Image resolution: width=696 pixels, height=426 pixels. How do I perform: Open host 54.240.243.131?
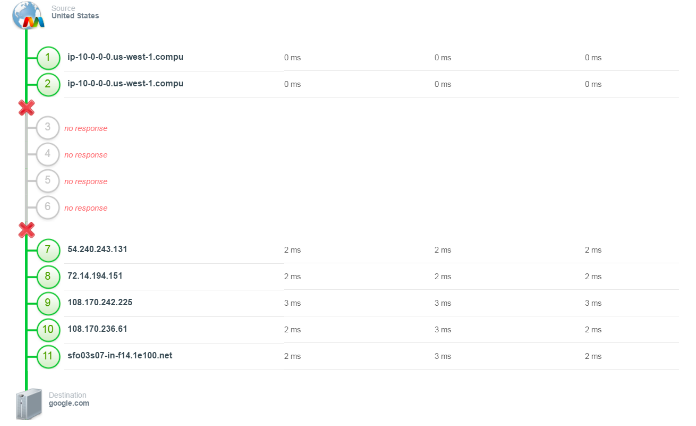click(97, 249)
